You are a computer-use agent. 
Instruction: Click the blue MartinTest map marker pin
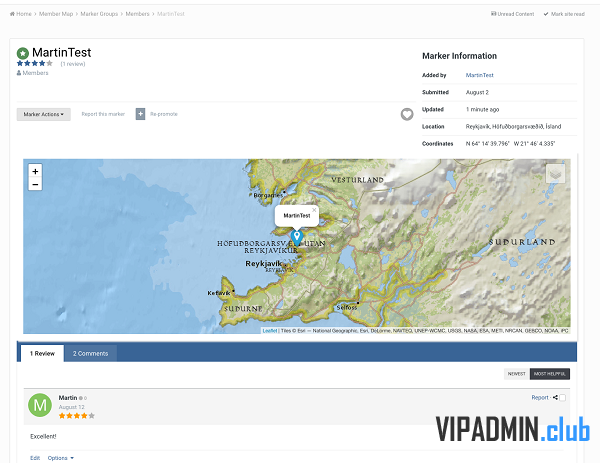point(297,237)
